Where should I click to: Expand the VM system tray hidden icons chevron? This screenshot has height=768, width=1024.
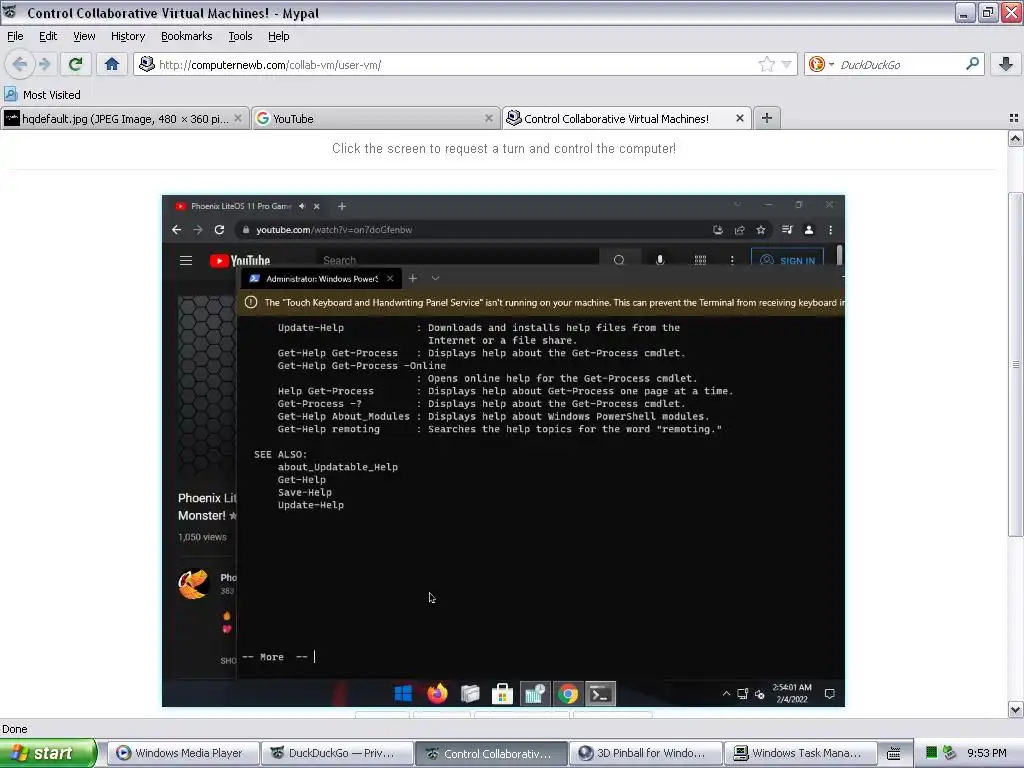click(726, 694)
